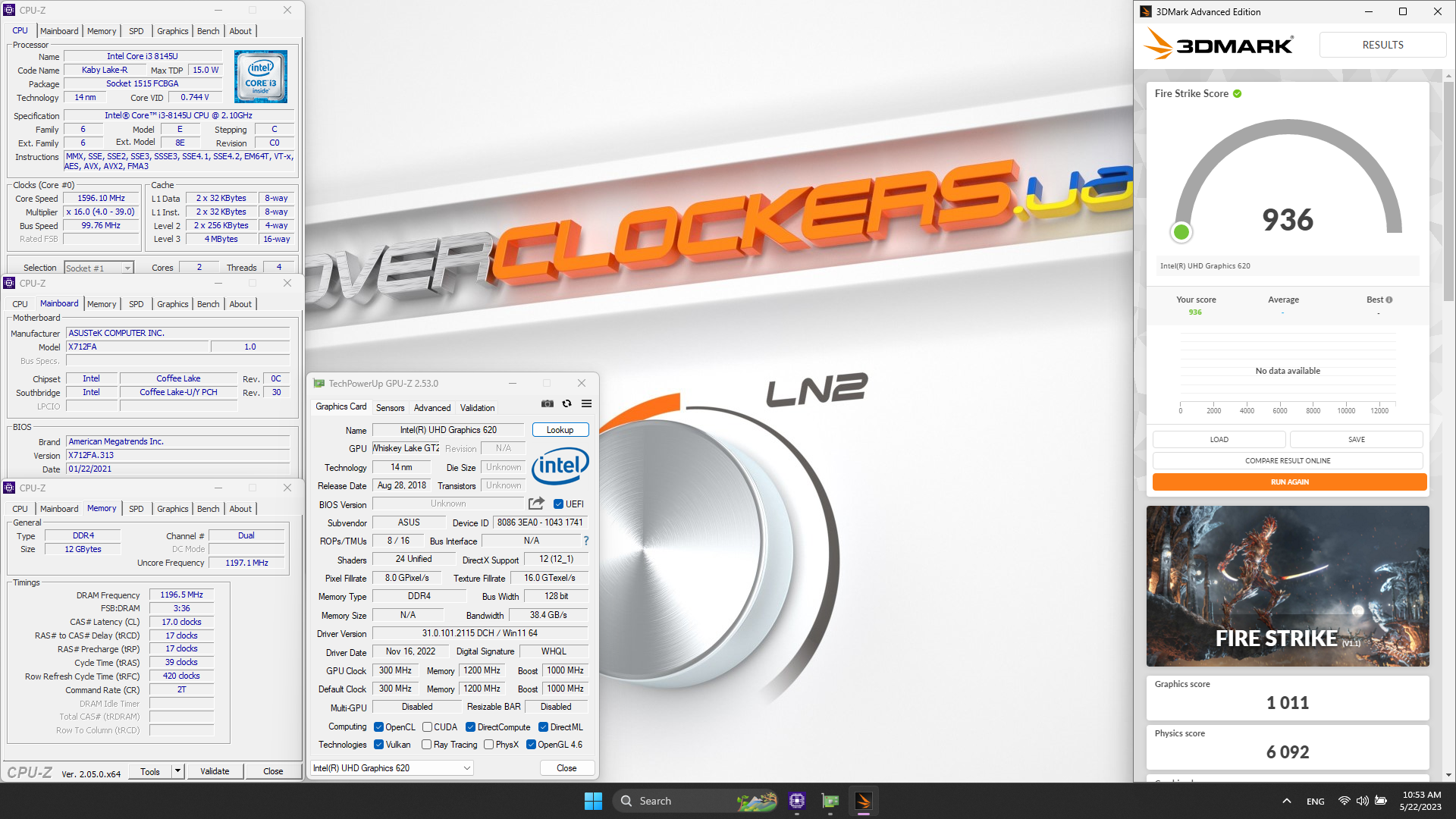Click the network Wi-Fi tray icon
The height and width of the screenshot is (819, 1456).
click(1344, 801)
